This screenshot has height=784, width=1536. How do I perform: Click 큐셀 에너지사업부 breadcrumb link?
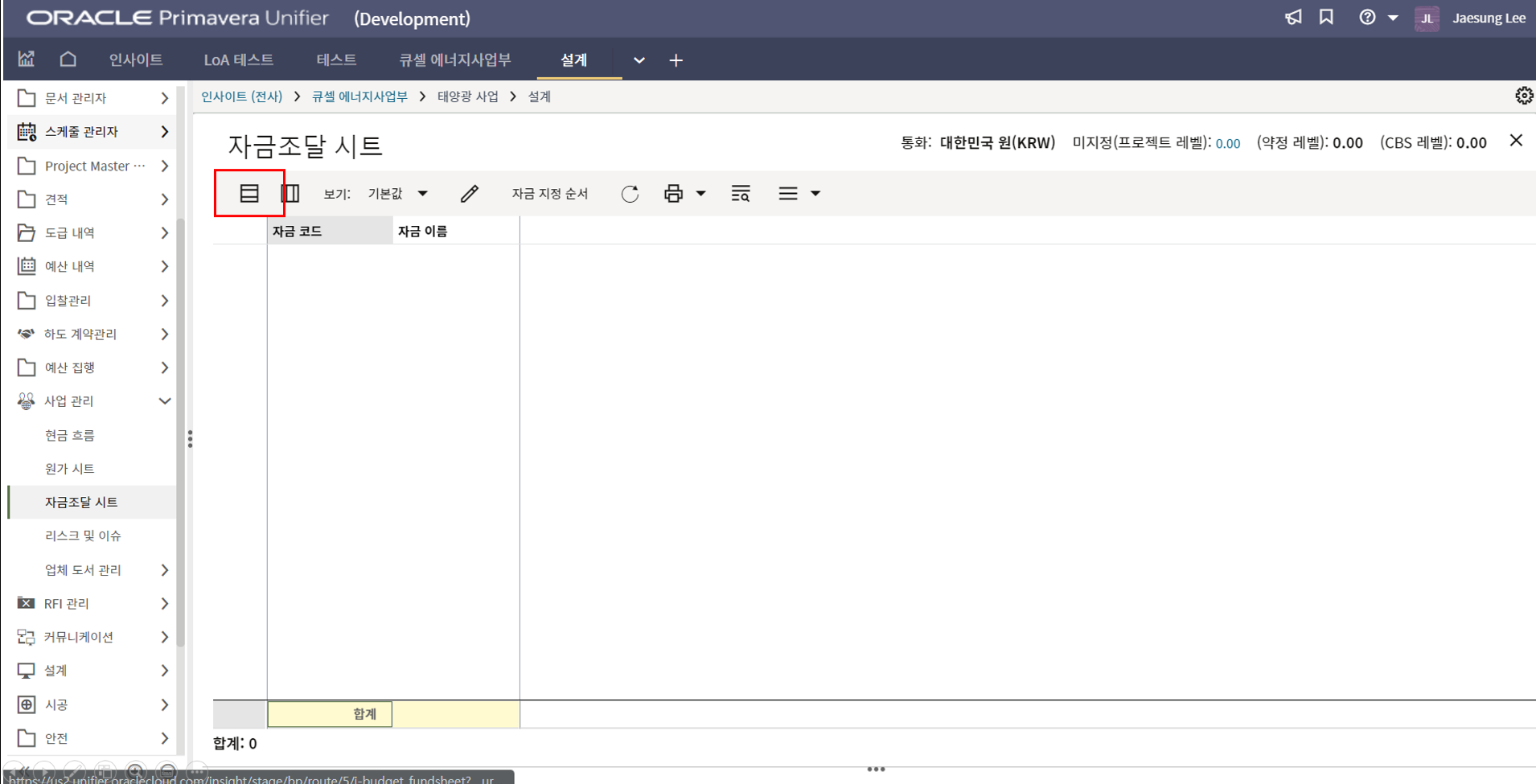pos(359,96)
